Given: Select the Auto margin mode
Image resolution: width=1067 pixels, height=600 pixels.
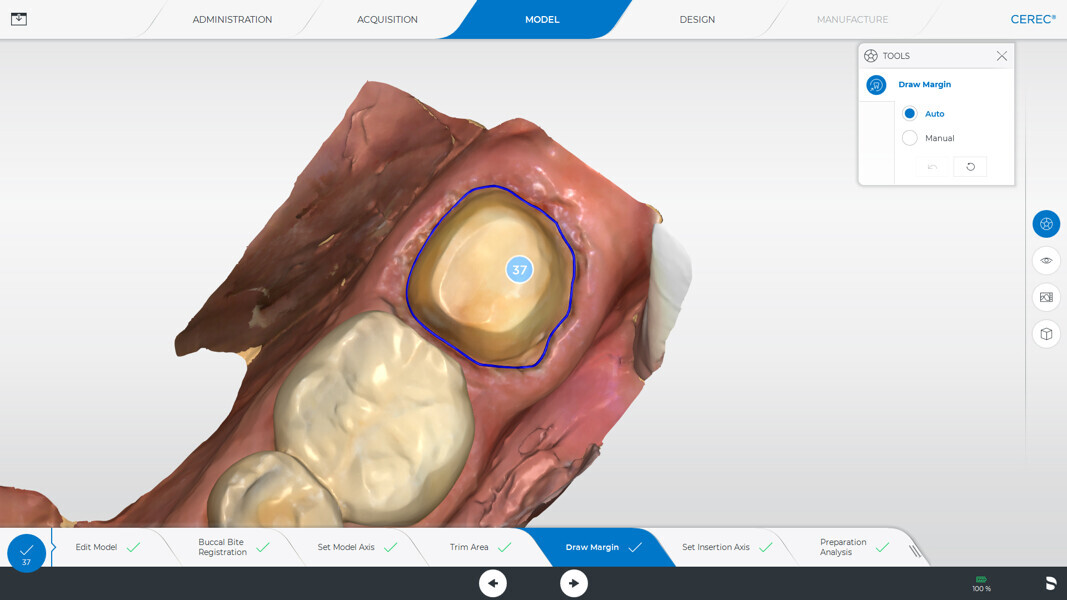Looking at the screenshot, I should point(910,114).
